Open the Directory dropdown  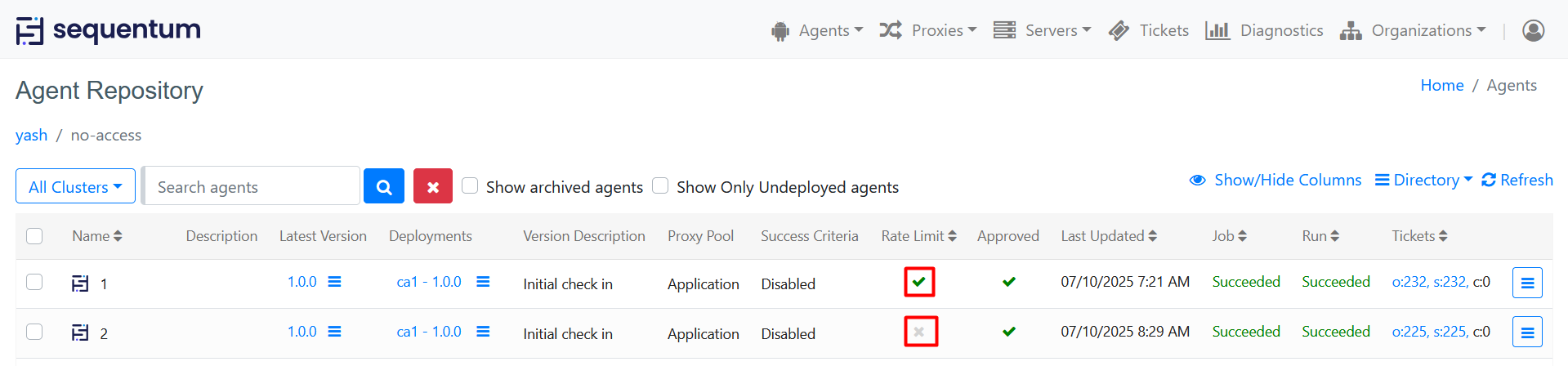coord(1423,180)
